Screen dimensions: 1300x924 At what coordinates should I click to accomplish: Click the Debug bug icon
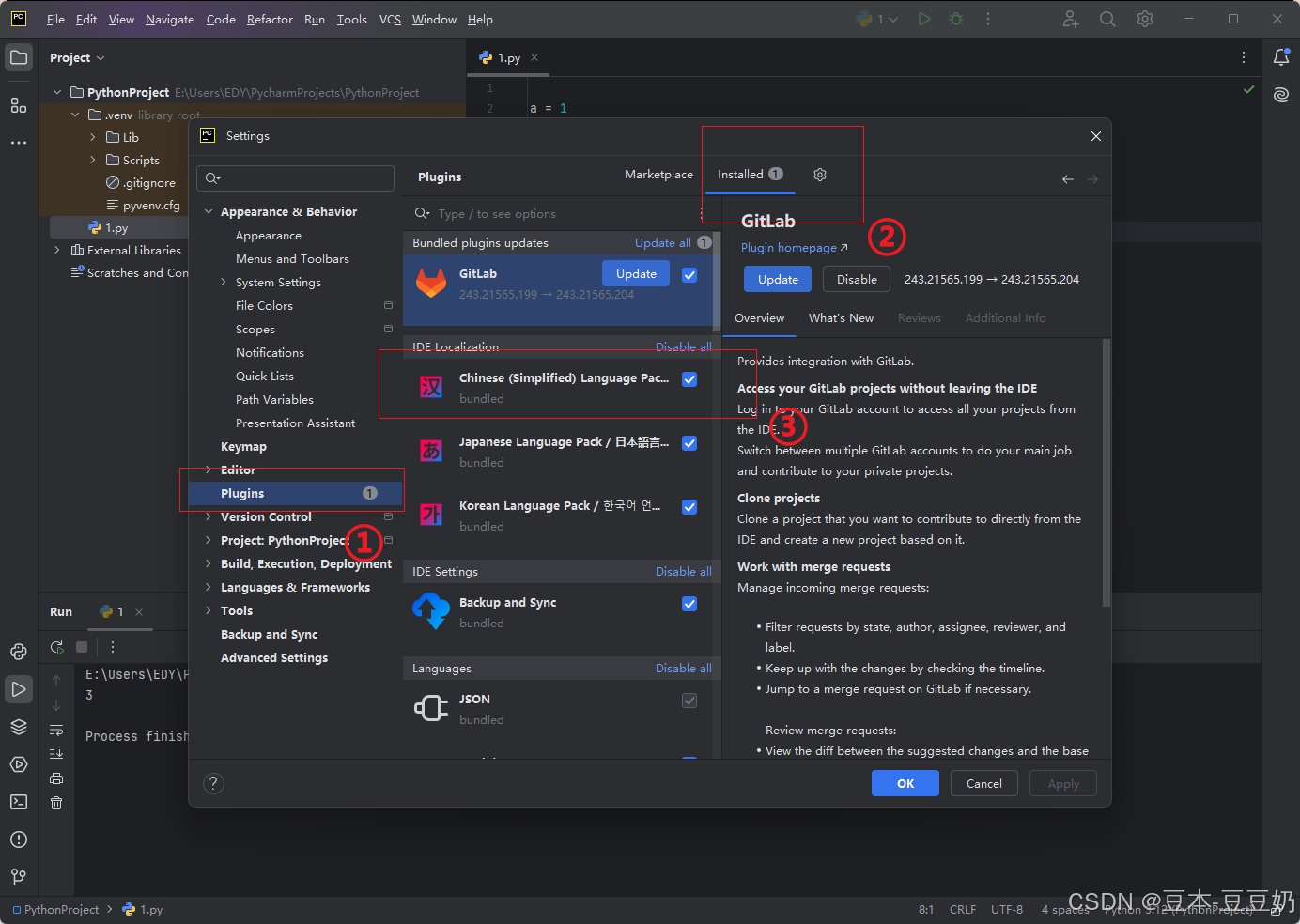(956, 19)
